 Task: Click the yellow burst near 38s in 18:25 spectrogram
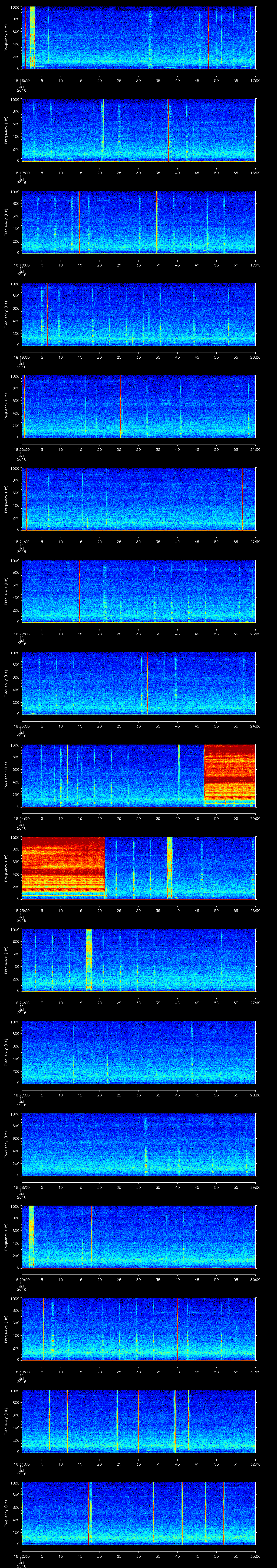(x=170, y=868)
